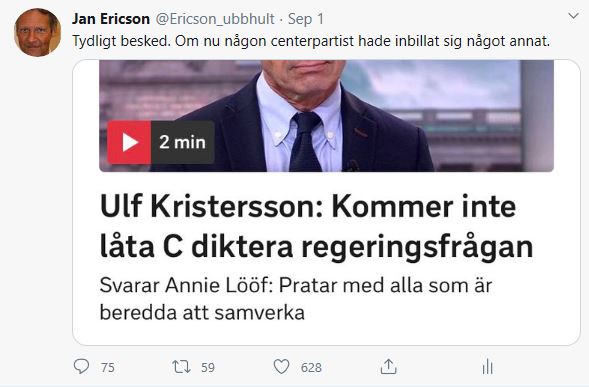Click the Svarar Annie Lööf article subtitle
Image resolution: width=589 pixels, height=387 pixels.
coord(296,299)
